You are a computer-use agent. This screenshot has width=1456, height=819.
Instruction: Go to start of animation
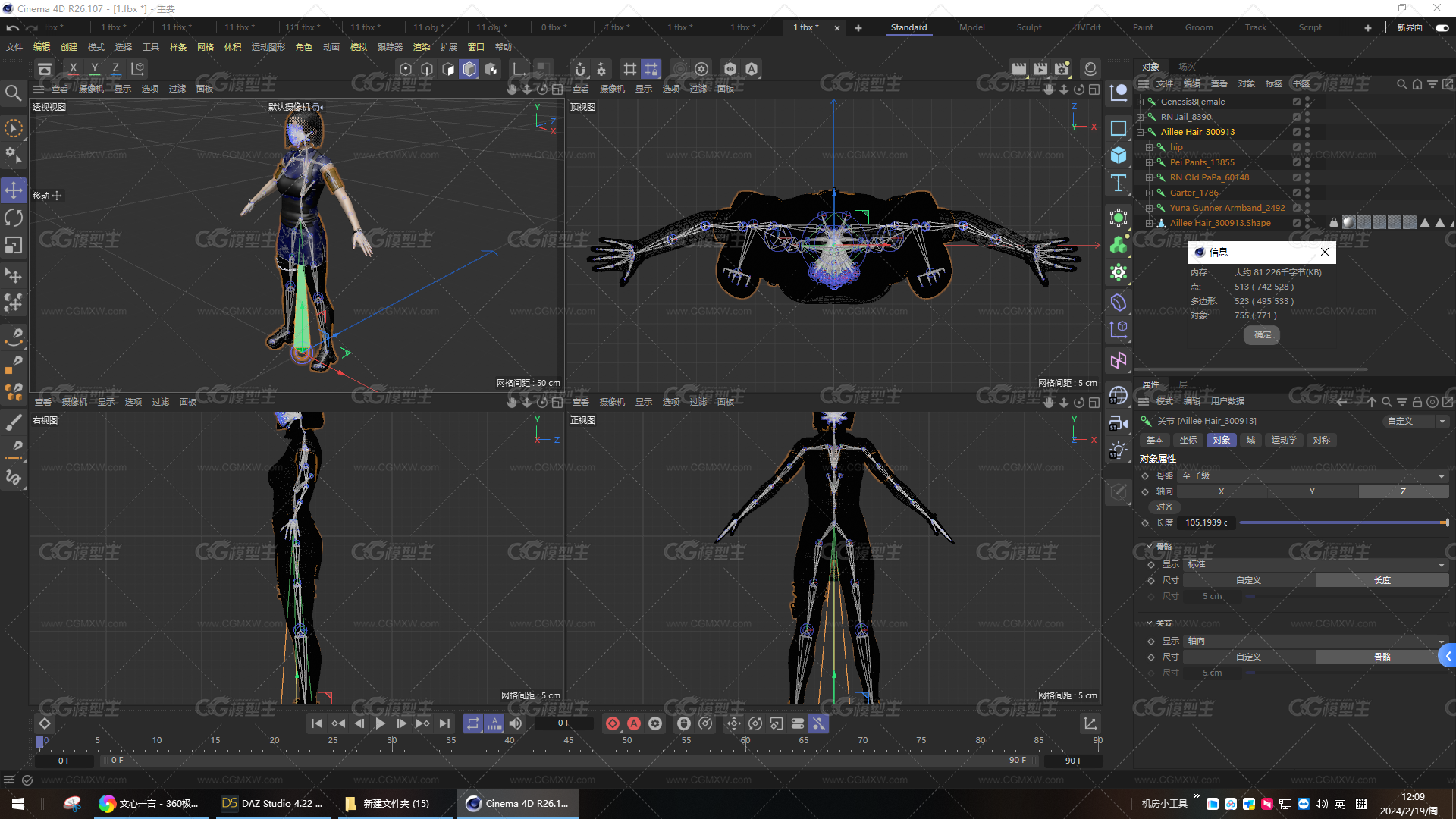pyautogui.click(x=317, y=723)
